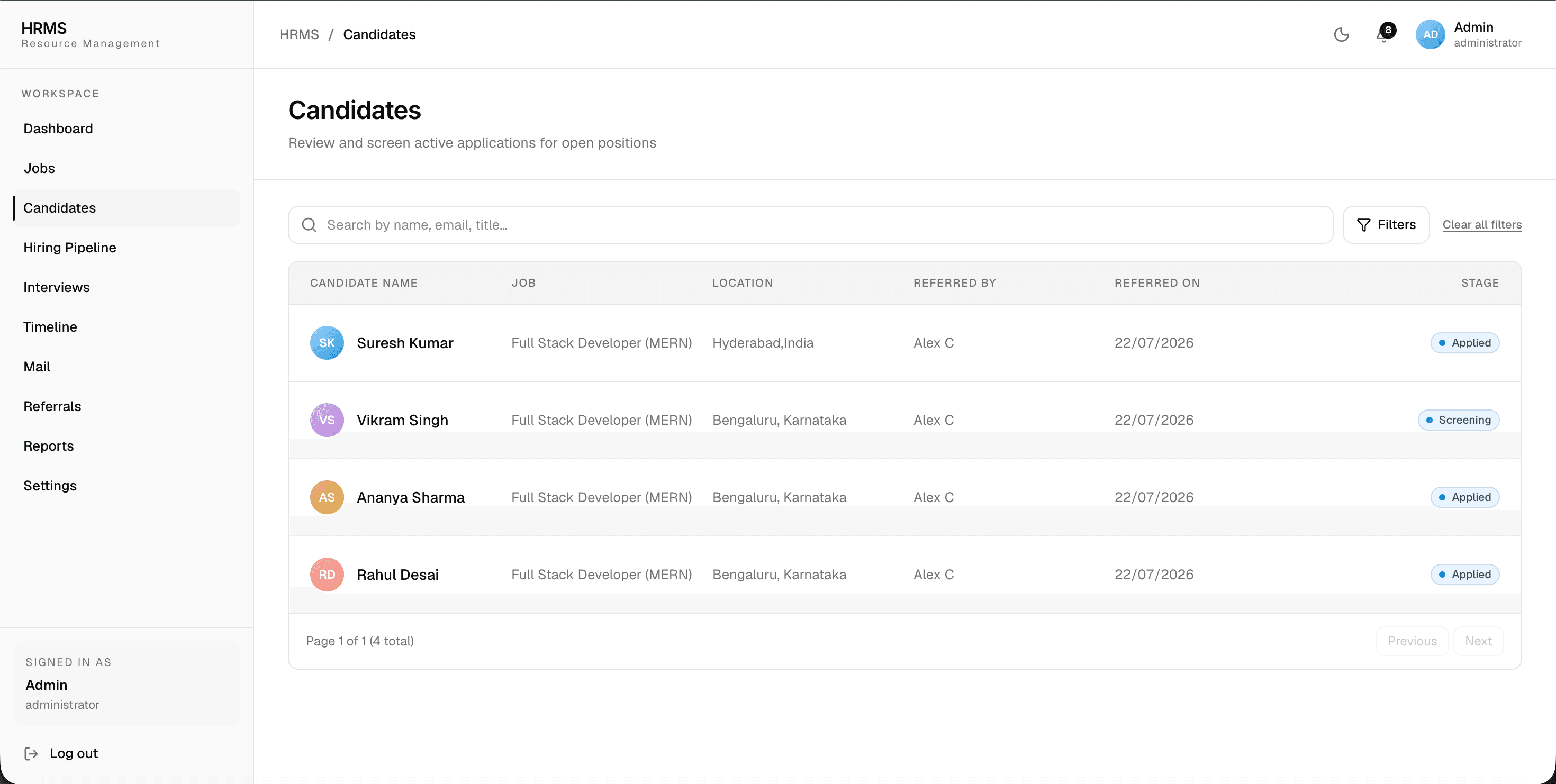Viewport: 1556px width, 784px height.
Task: Click Suresh Kumar's Full Stack Developer job cell
Action: point(601,343)
